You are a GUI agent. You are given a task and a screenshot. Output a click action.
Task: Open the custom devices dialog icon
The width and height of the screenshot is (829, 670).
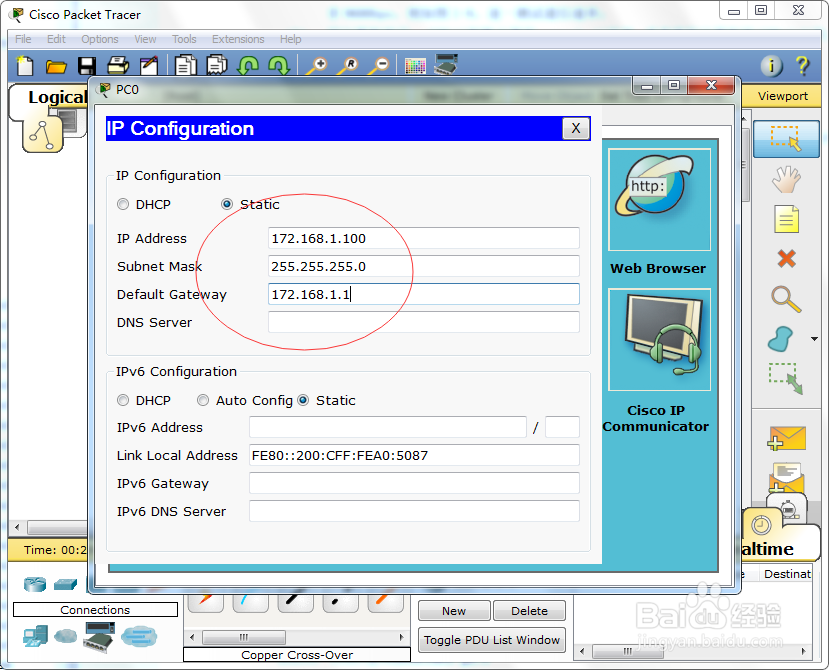(446, 65)
